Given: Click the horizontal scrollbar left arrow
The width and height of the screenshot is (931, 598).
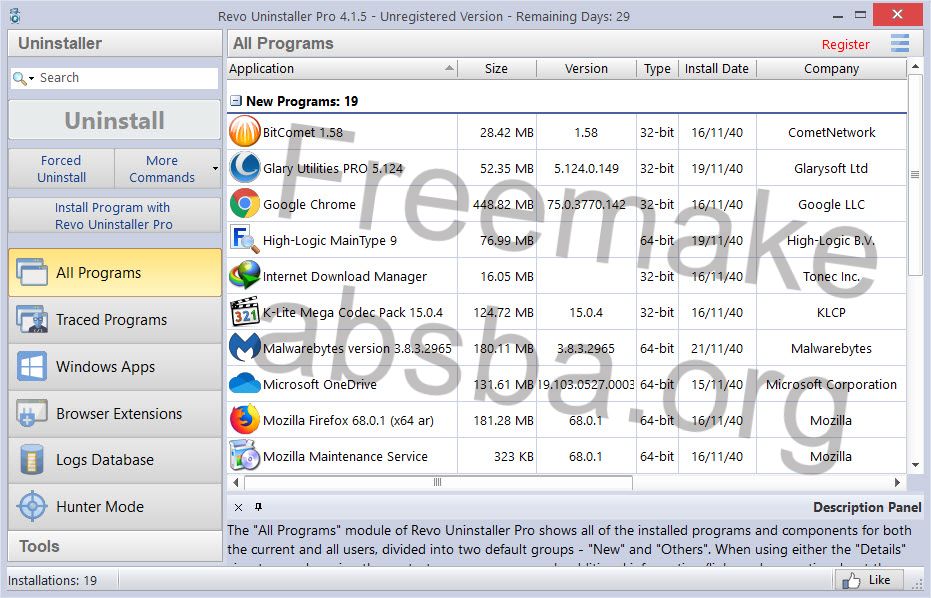Looking at the screenshot, I should [236, 482].
